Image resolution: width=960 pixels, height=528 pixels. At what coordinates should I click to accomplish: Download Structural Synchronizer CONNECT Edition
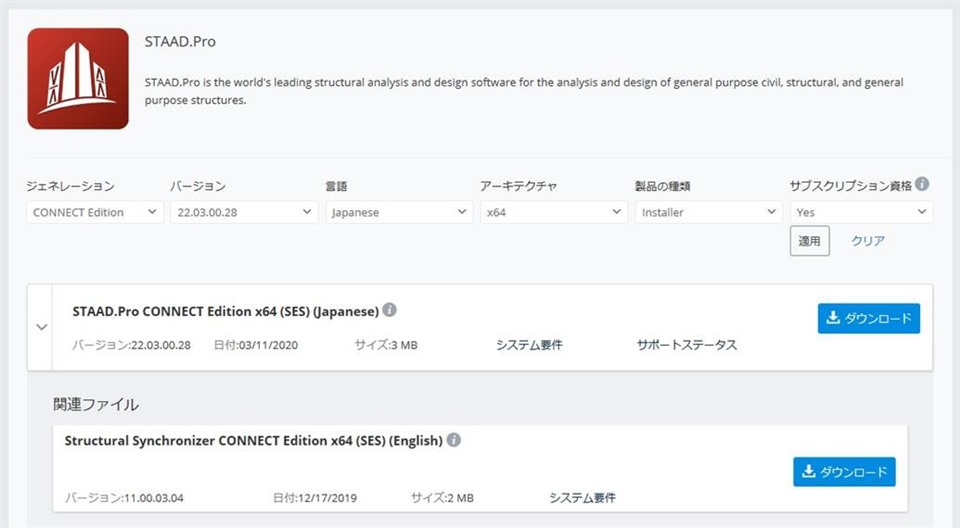(x=844, y=472)
